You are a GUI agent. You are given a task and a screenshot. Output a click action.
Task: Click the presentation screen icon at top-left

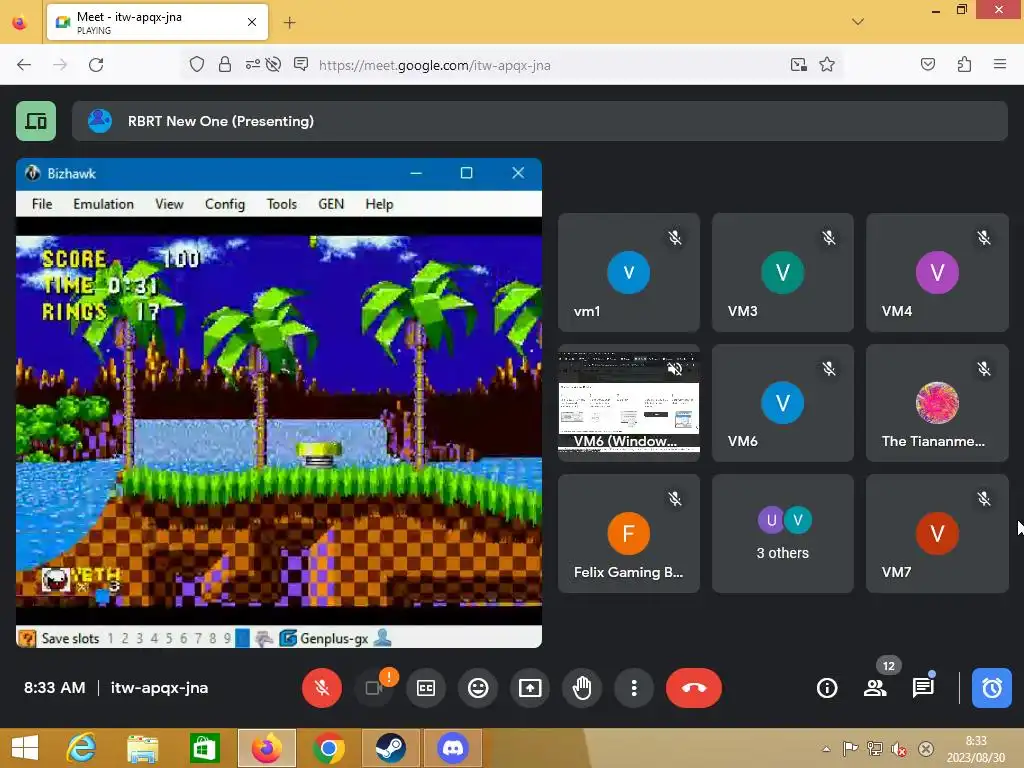36,121
